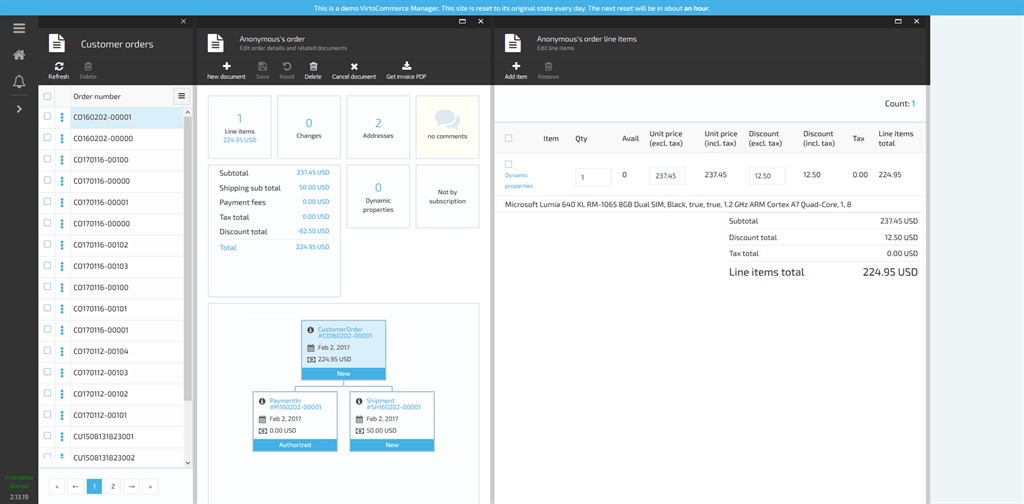Open the Line items widget
This screenshot has height=504, width=1024.
pyautogui.click(x=240, y=127)
